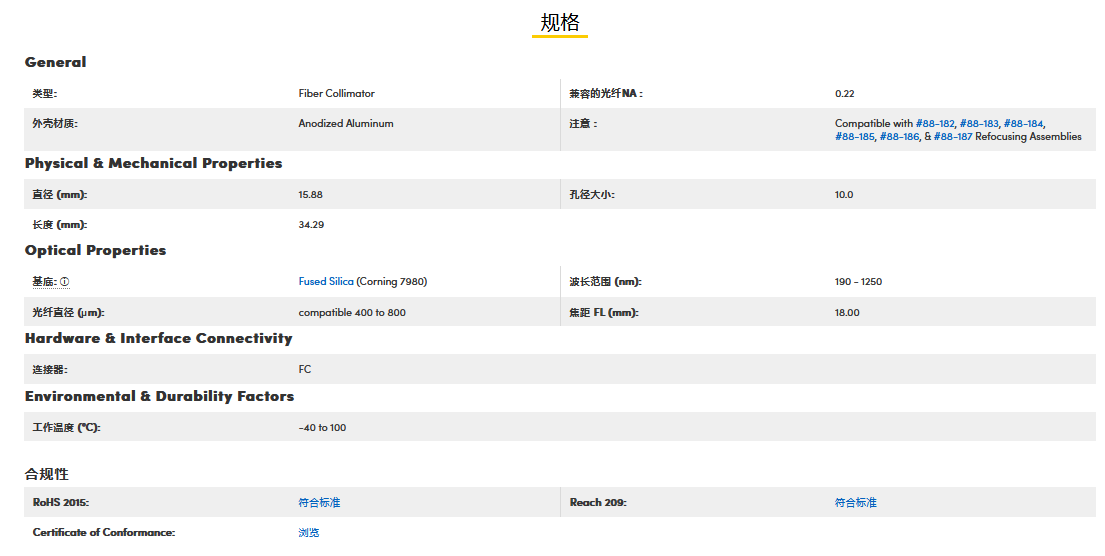Click Physical & Mechanical Properties heading
This screenshot has width=1105, height=556.
154,163
